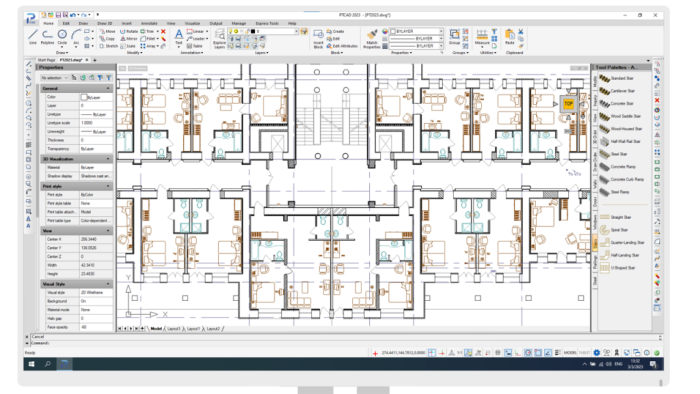Click the Move button in Modify panel
The width and height of the screenshot is (700, 394).
[x=107, y=31]
